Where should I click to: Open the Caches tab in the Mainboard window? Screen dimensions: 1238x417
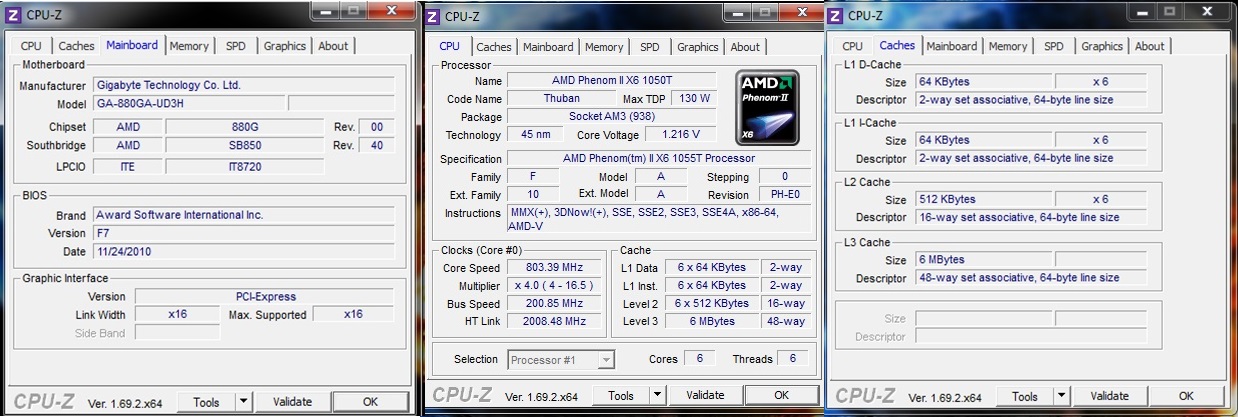(x=76, y=46)
